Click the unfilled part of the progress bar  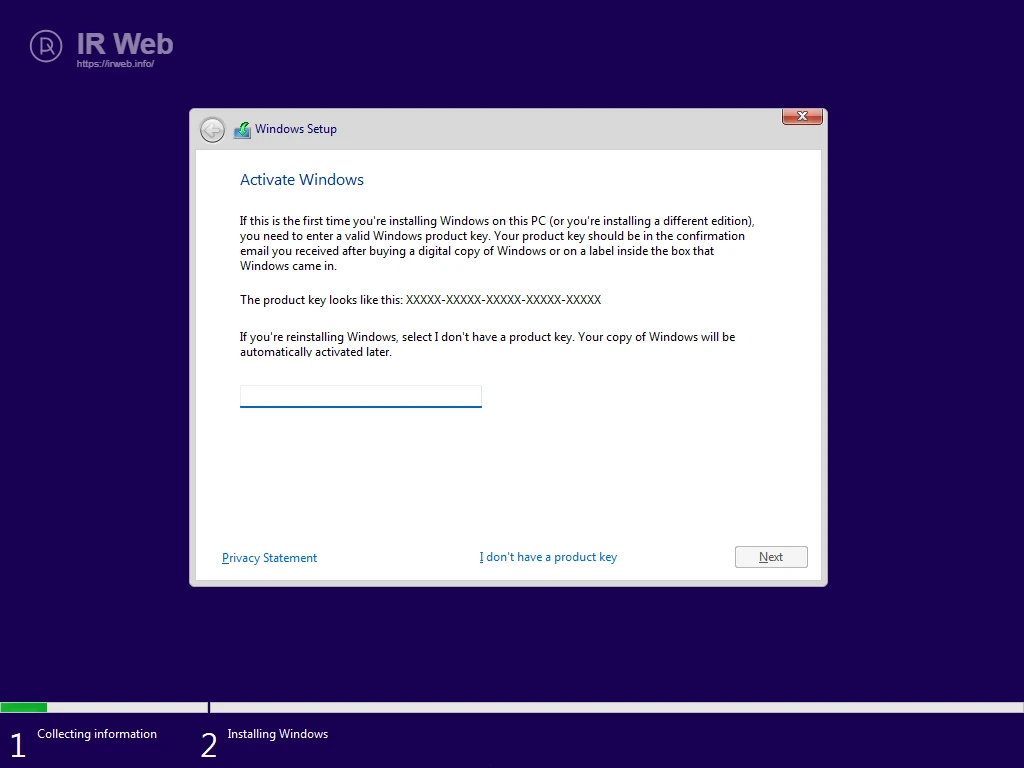(x=600, y=708)
